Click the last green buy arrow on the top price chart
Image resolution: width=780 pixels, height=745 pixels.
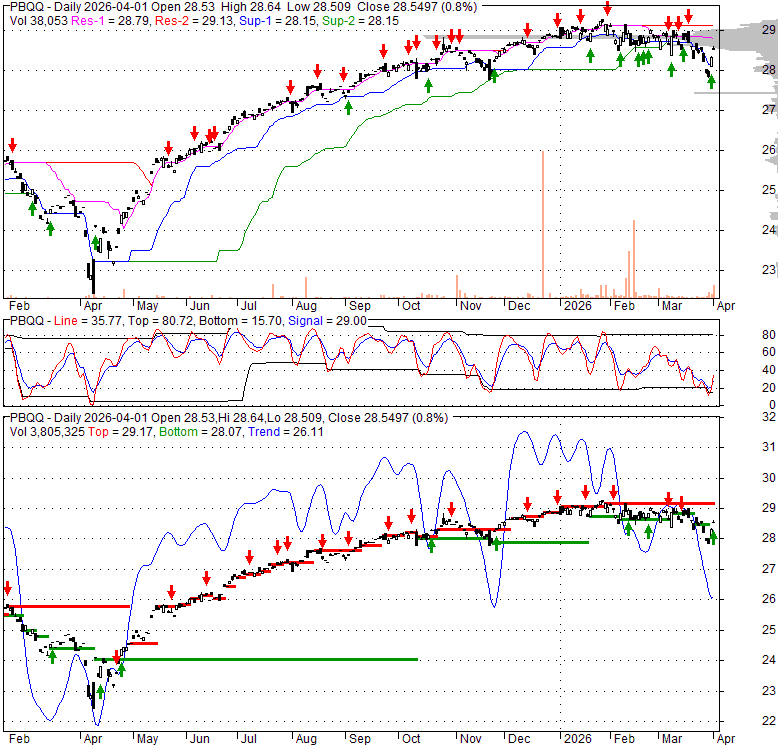click(x=711, y=82)
